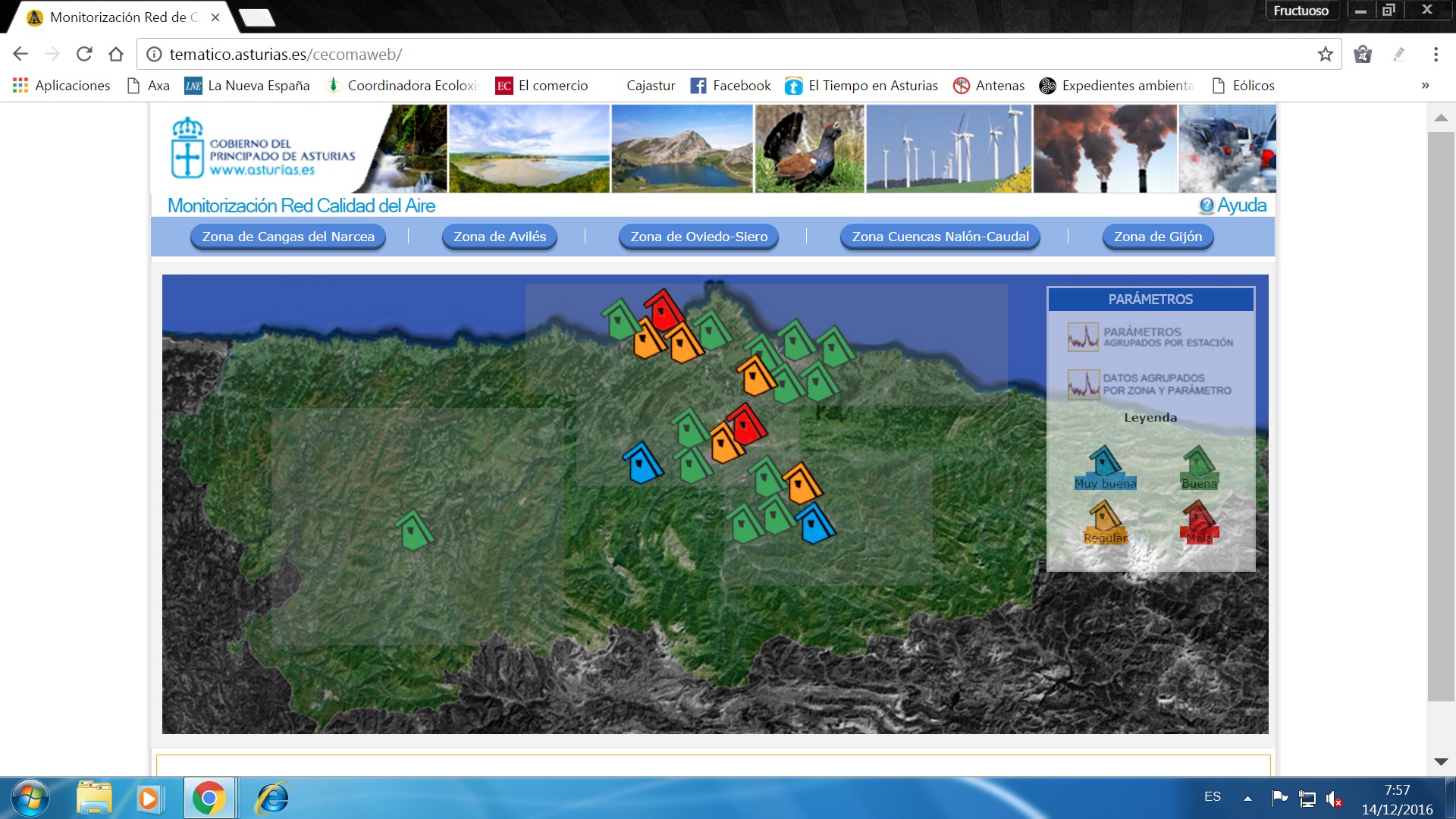Viewport: 1456px width, 819px height.
Task: Open 'Parámetros agrupados por estación' graph icon
Action: point(1083,336)
